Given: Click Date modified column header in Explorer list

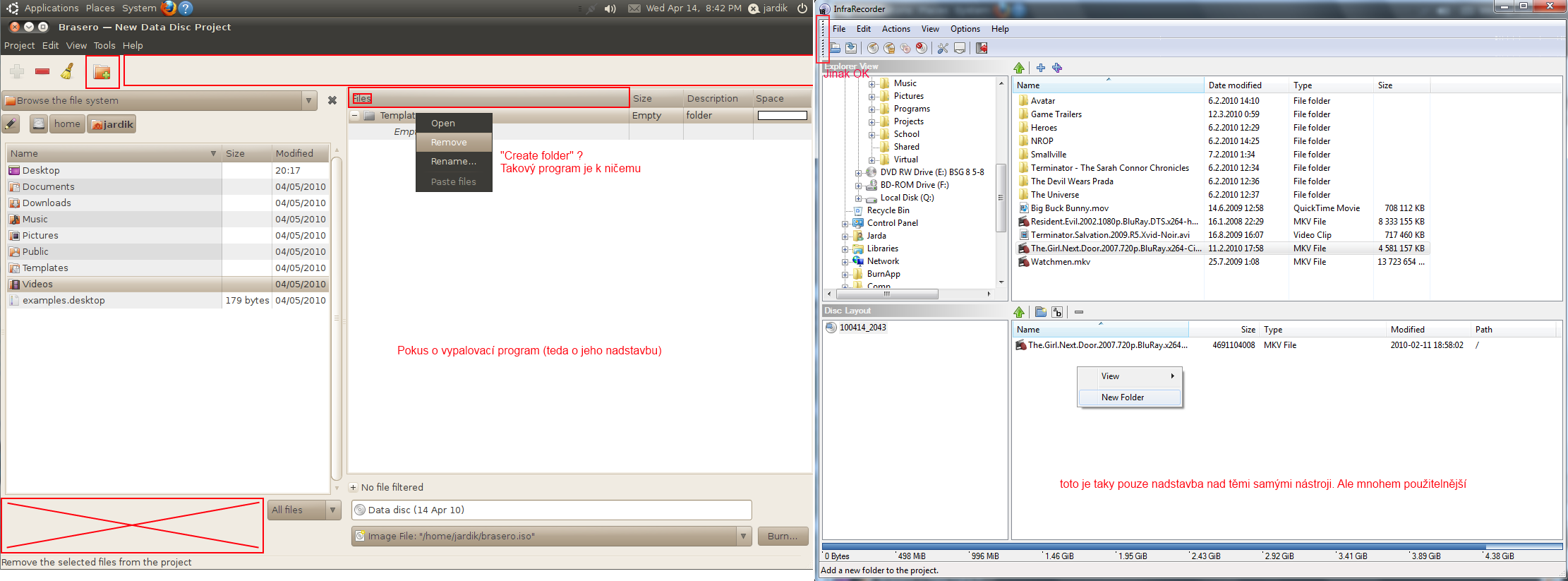Looking at the screenshot, I should pos(1246,85).
